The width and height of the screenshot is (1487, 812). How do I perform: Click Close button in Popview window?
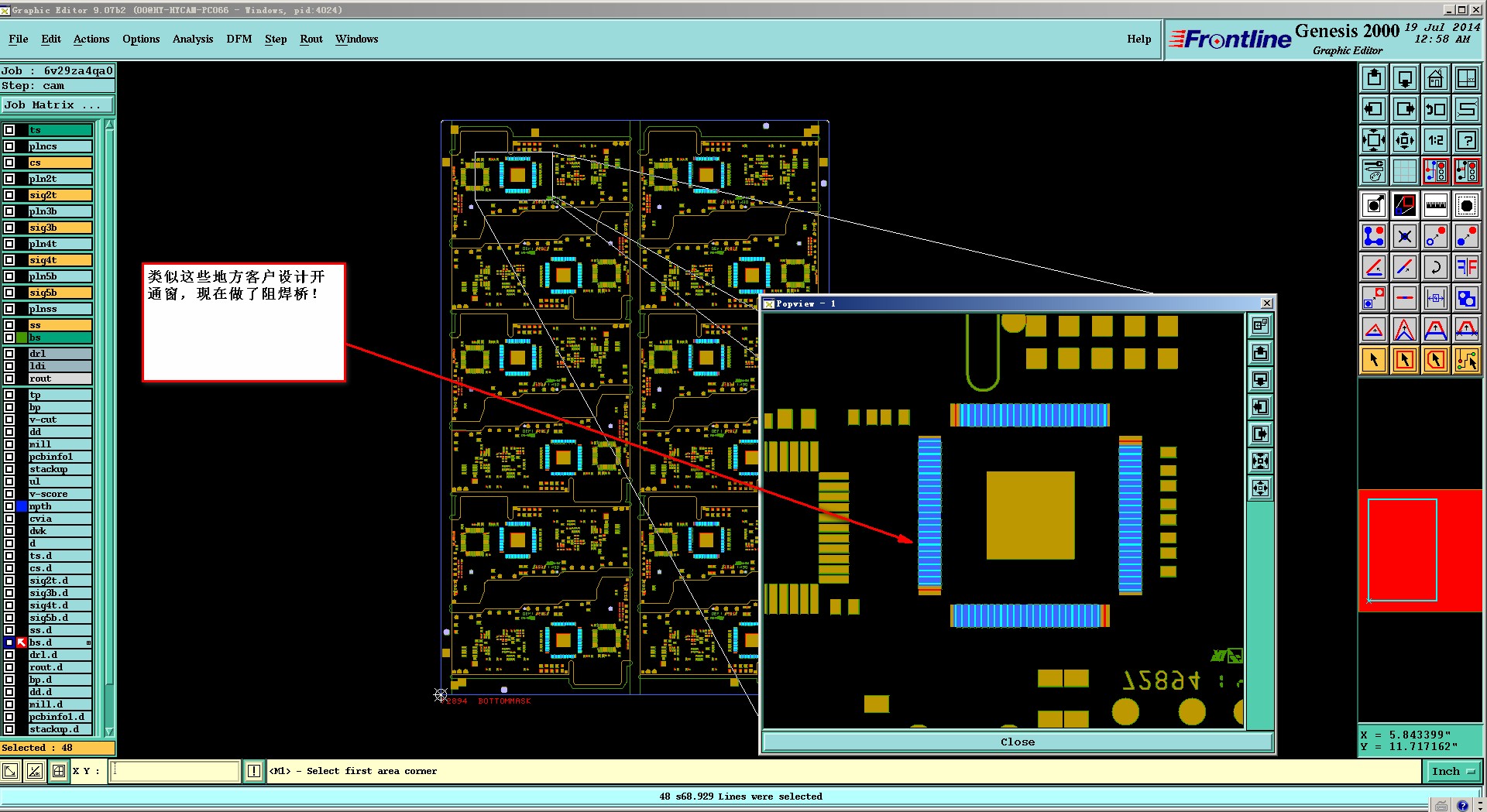click(x=1018, y=742)
